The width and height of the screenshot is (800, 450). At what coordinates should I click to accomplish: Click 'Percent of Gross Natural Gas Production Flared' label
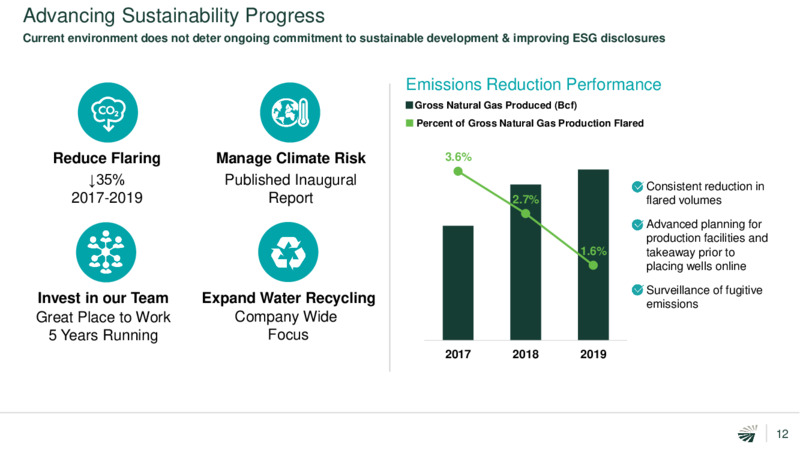pyautogui.click(x=530, y=123)
